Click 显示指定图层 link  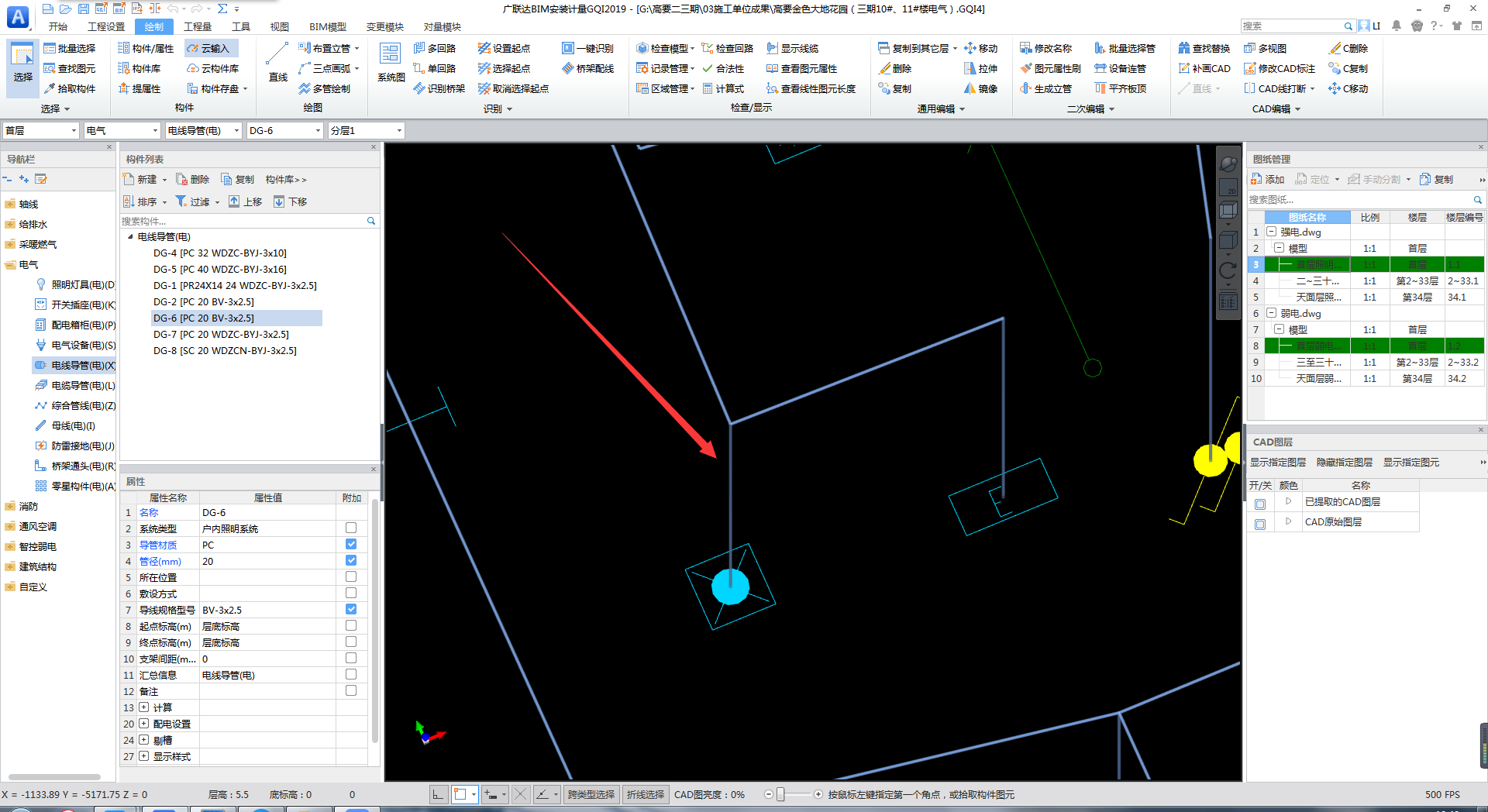click(1278, 463)
